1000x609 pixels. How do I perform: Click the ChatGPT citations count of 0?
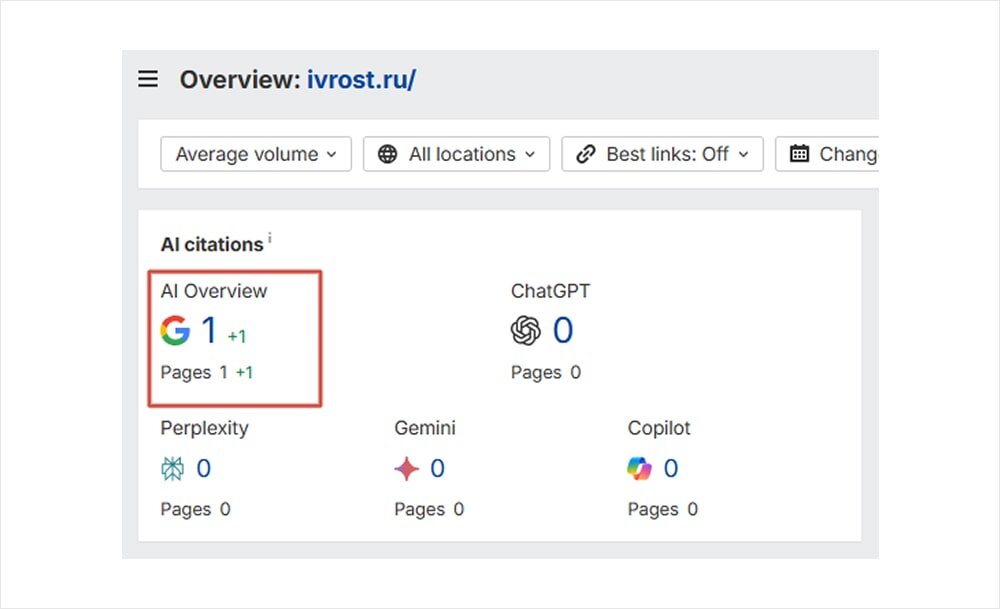pyautogui.click(x=562, y=330)
